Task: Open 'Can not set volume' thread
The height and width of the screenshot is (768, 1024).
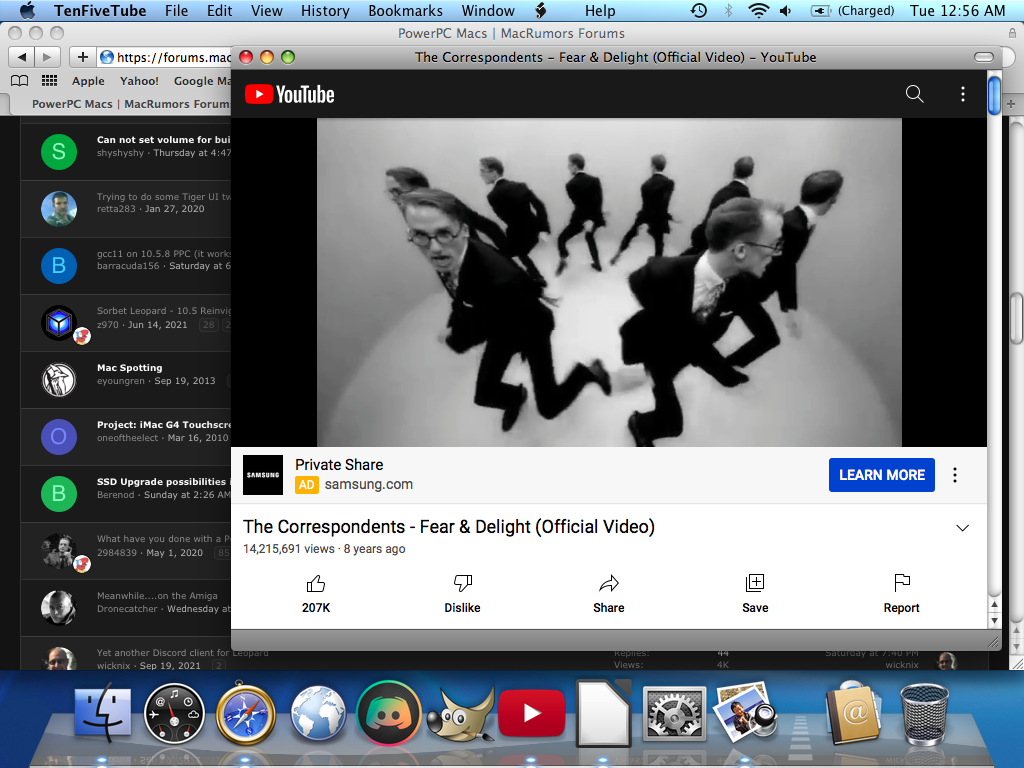Action: pyautogui.click(x=163, y=140)
